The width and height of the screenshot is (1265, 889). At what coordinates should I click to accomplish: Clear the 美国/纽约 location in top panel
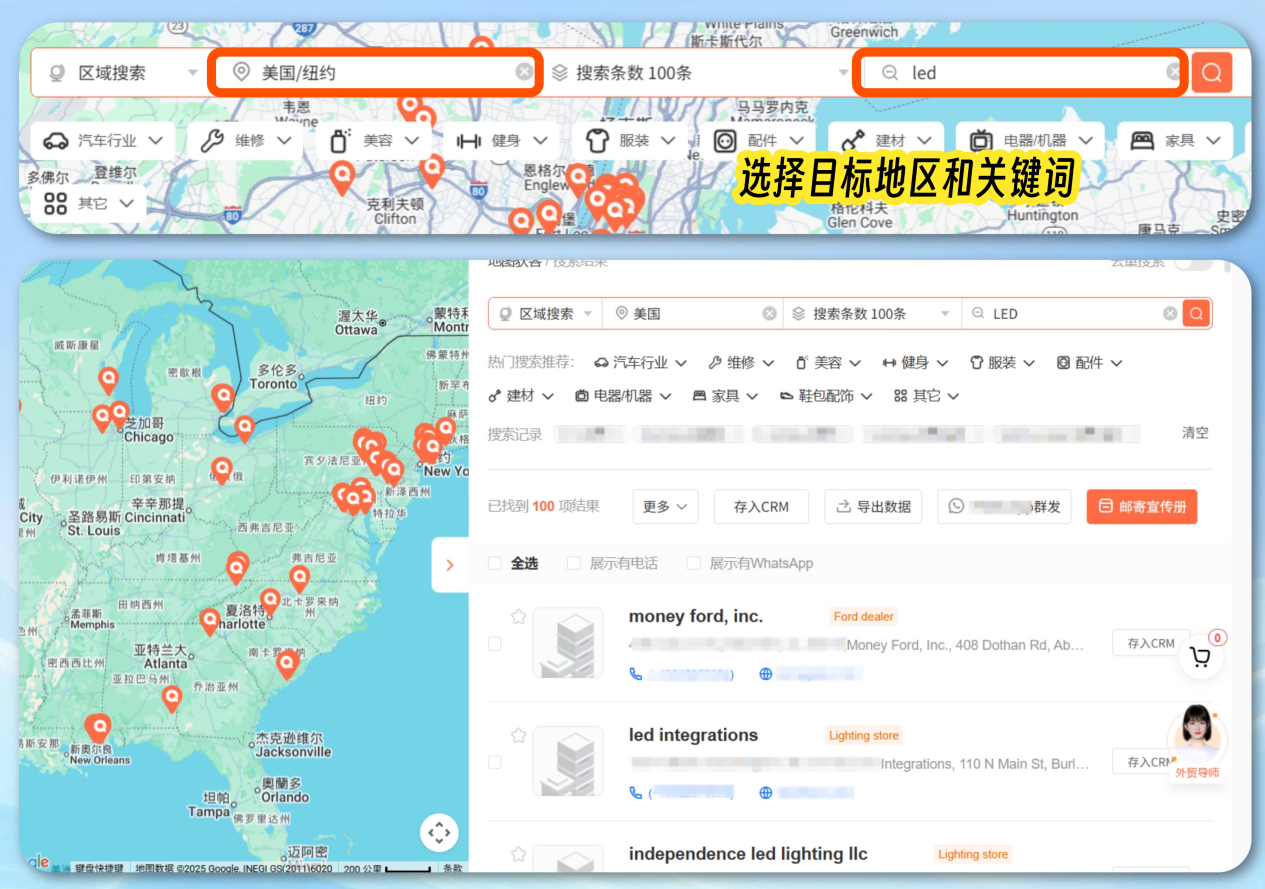click(x=524, y=72)
